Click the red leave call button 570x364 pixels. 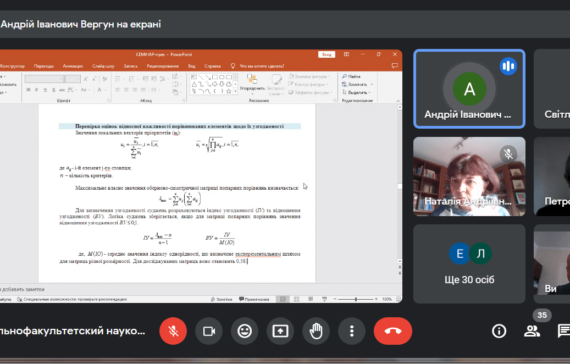point(393,331)
